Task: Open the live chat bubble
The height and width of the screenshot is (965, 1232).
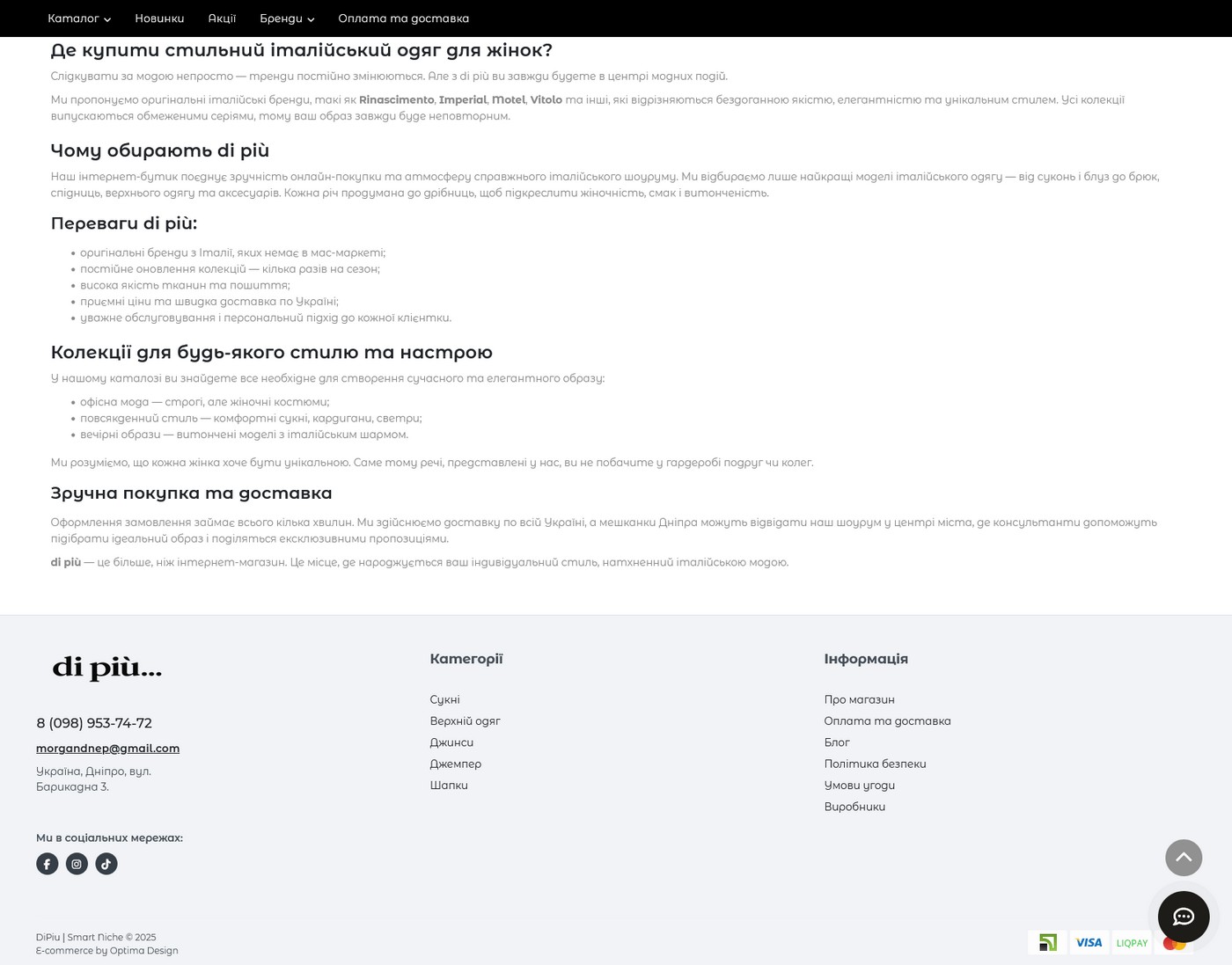Action: click(1183, 917)
